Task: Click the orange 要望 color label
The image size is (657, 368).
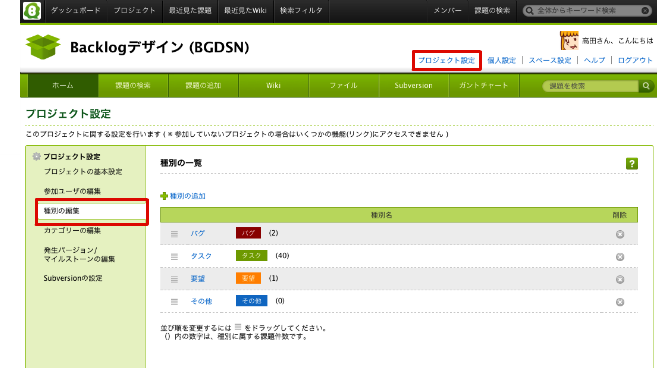Action: coord(248,278)
